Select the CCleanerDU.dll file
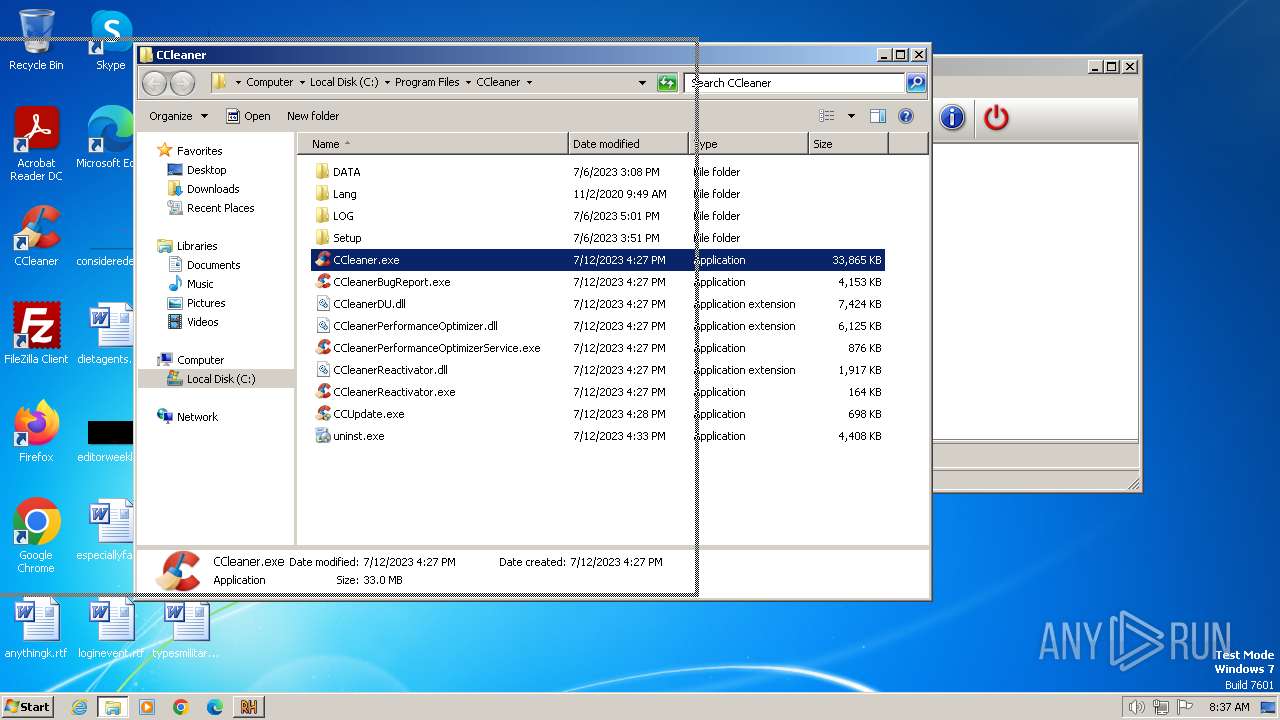Viewport: 1280px width, 720px height. coord(369,304)
